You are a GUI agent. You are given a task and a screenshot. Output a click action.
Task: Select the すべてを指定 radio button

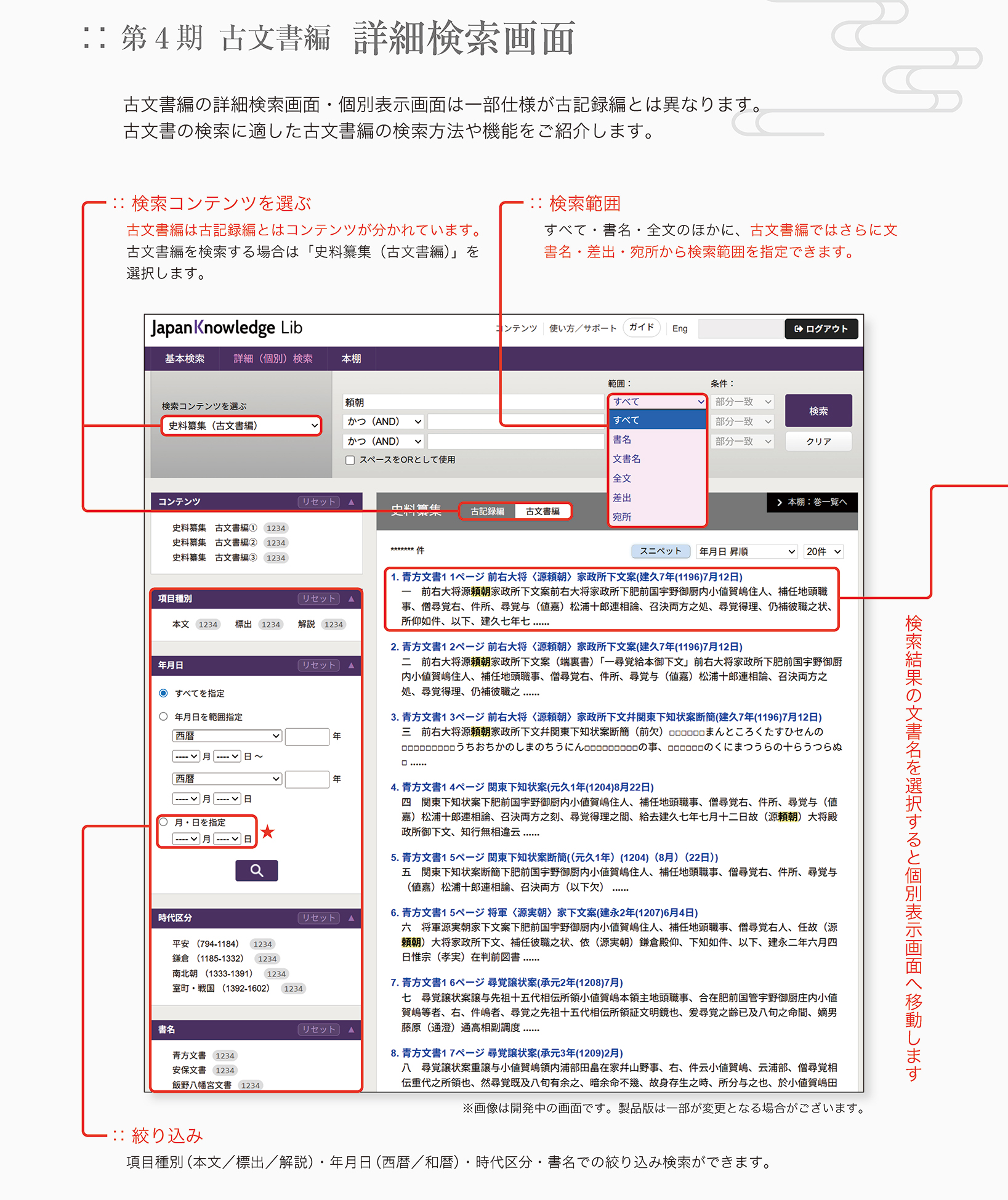pos(164,693)
